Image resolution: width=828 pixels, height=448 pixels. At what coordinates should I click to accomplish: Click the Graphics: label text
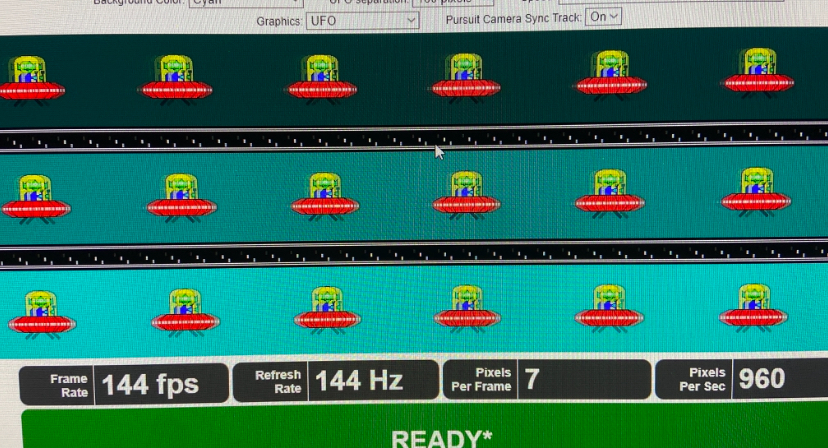[x=279, y=21]
